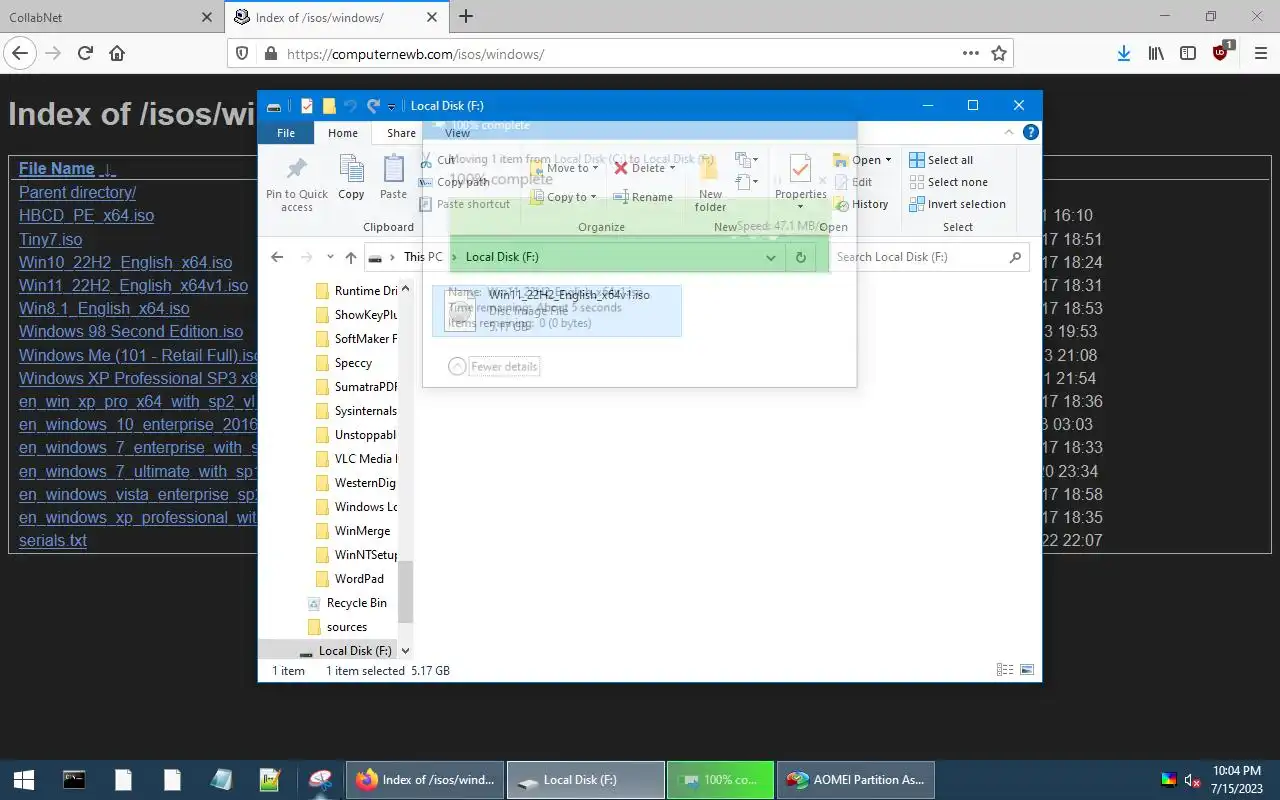Image resolution: width=1280 pixels, height=800 pixels.
Task: Switch to large icons view button
Action: click(x=1026, y=670)
